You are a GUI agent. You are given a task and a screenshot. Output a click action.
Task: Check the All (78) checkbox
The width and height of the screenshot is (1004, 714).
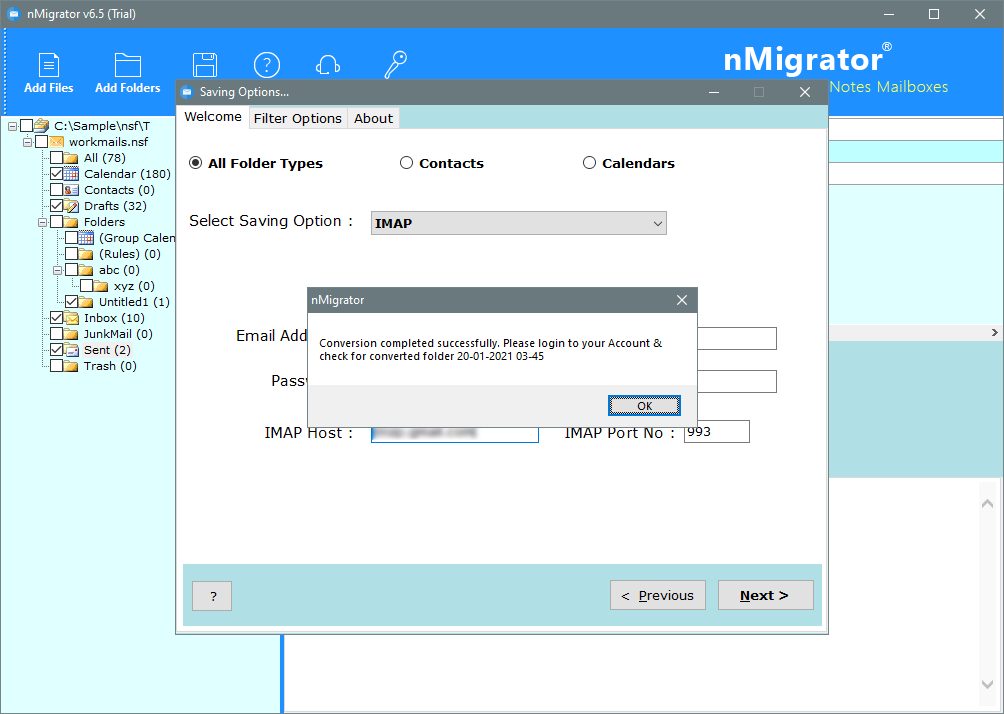pyautogui.click(x=56, y=158)
